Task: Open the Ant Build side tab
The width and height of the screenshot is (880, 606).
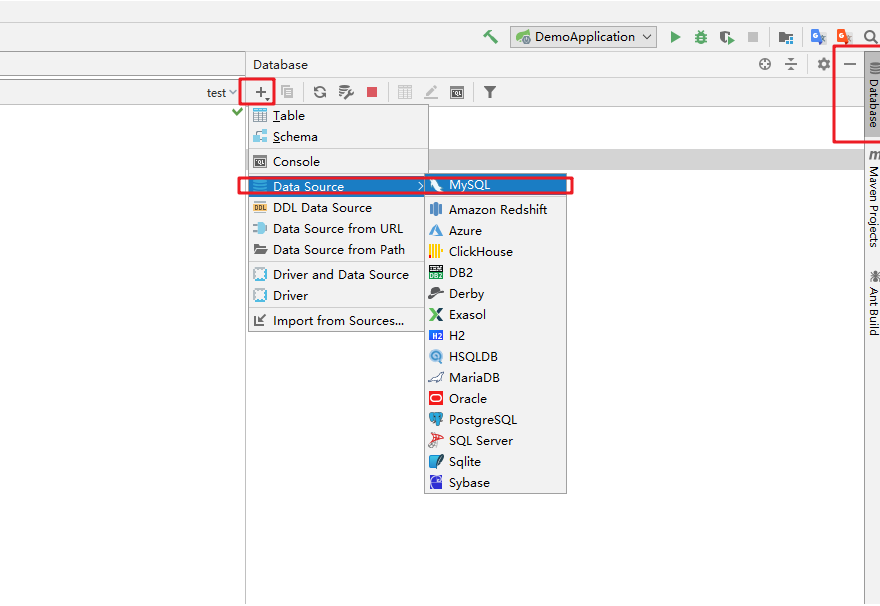Action: tap(873, 304)
